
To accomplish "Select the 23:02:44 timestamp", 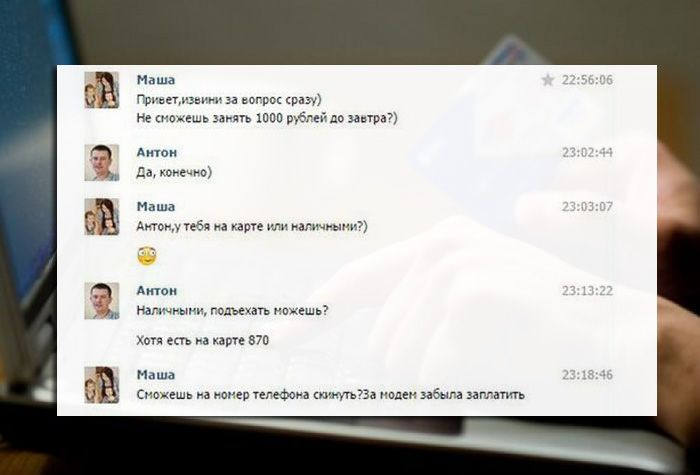I will 587,153.
